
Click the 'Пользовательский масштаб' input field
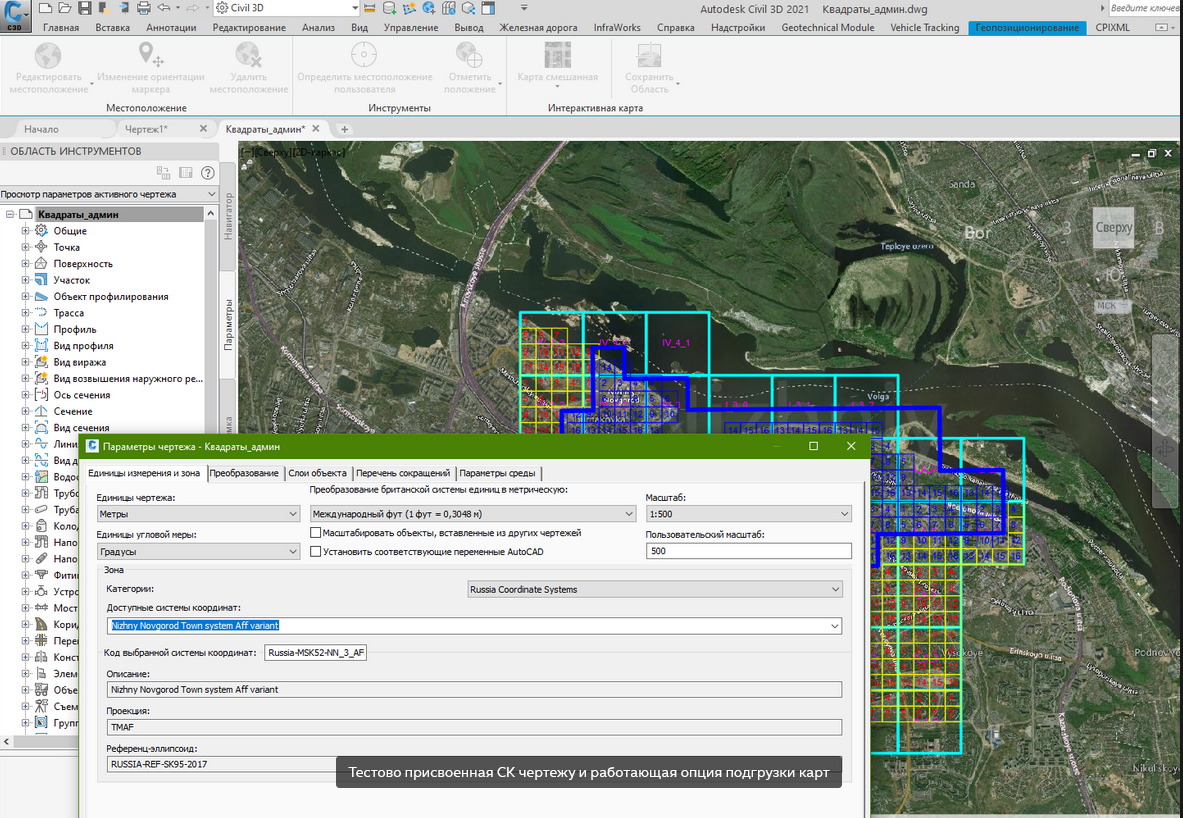pyautogui.click(x=748, y=551)
